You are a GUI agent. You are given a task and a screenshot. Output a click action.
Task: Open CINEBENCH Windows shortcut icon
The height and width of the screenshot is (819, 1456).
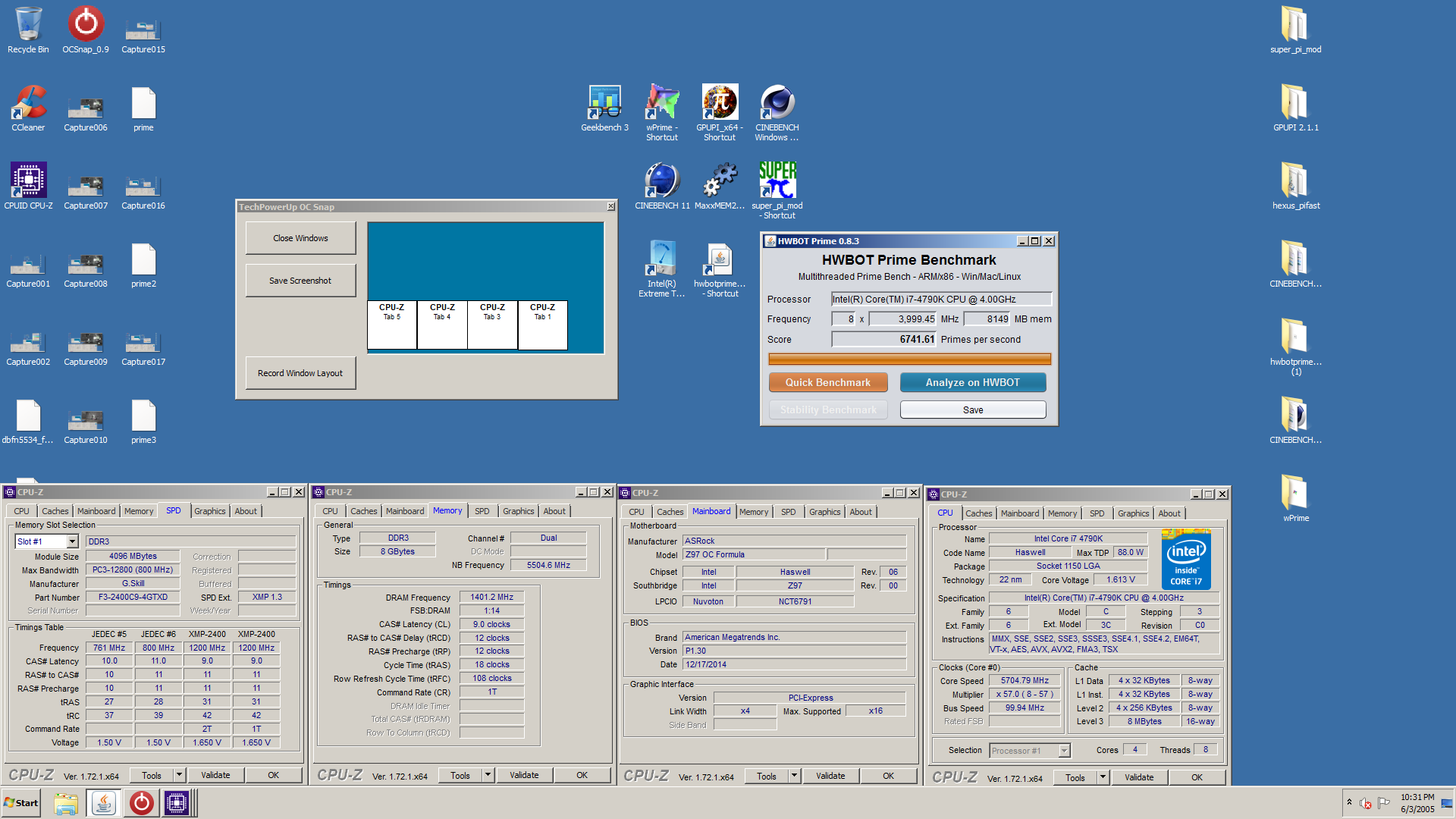point(777,113)
